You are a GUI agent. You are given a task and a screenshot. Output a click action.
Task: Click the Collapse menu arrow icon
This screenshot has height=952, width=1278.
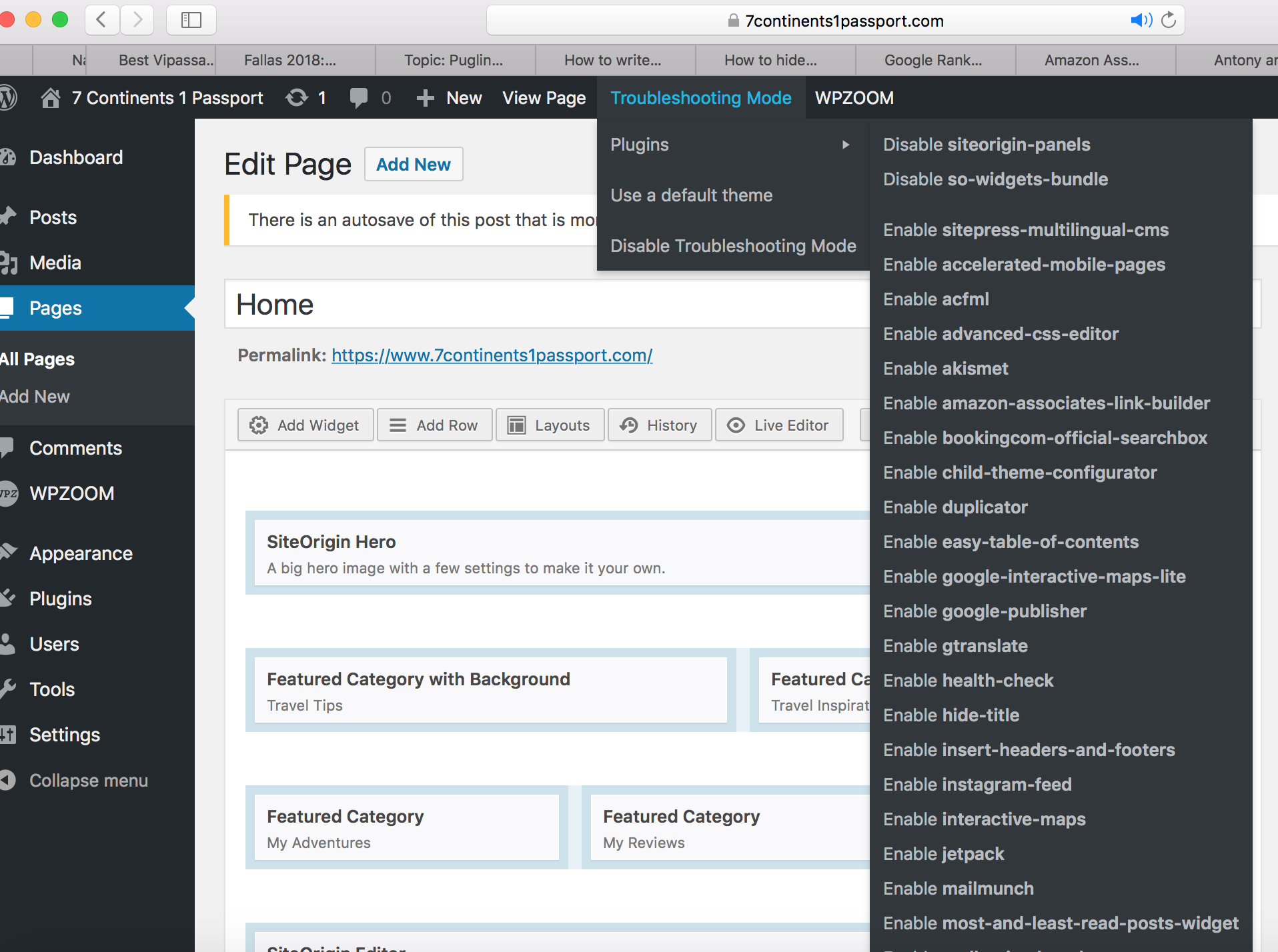8,780
